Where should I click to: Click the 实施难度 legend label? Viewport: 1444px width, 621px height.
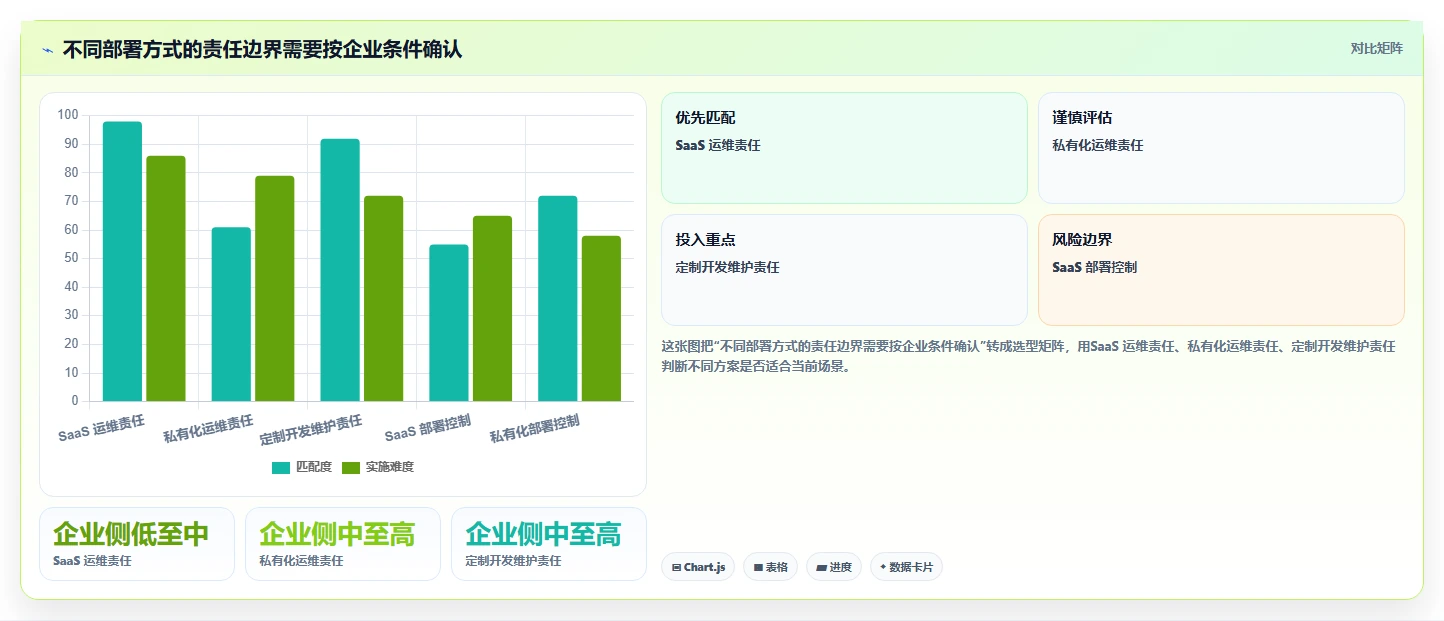point(390,467)
